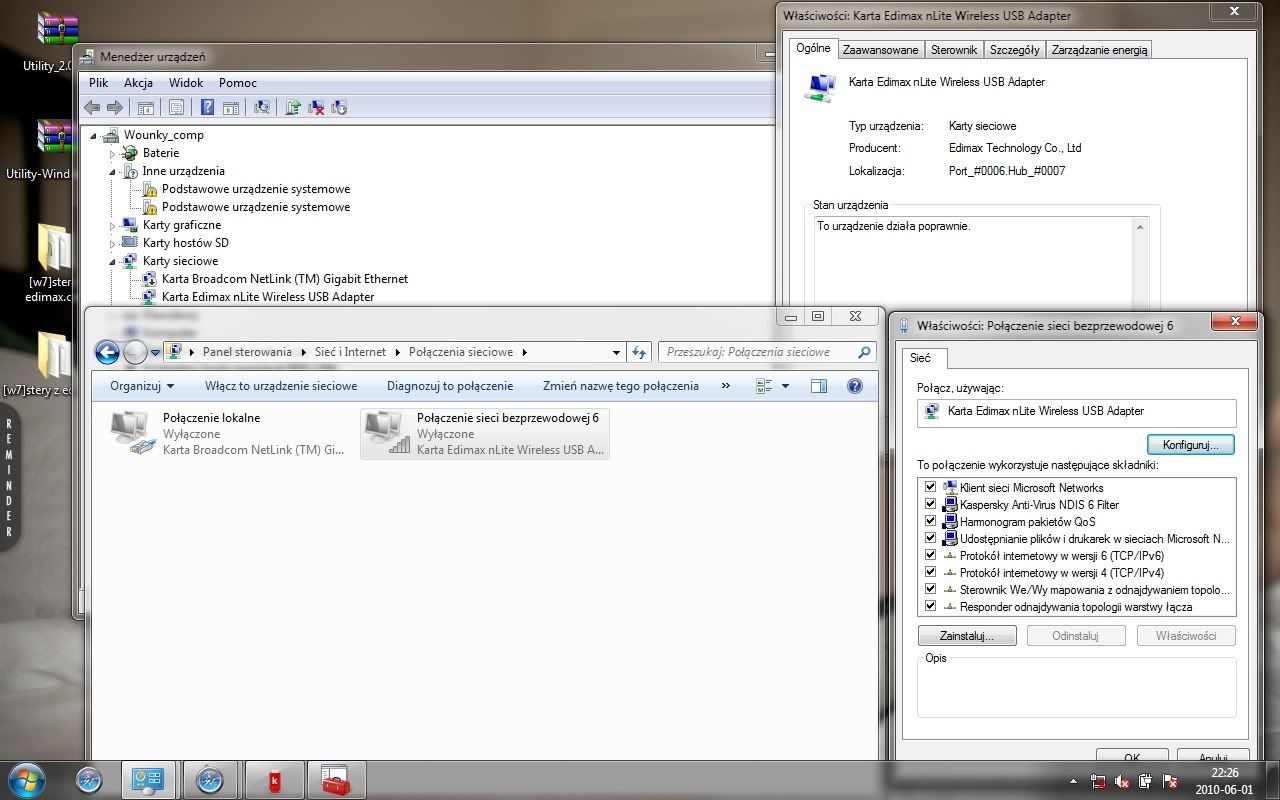Go back in Device Manager toolbar
The height and width of the screenshot is (800, 1280).
tap(92, 107)
